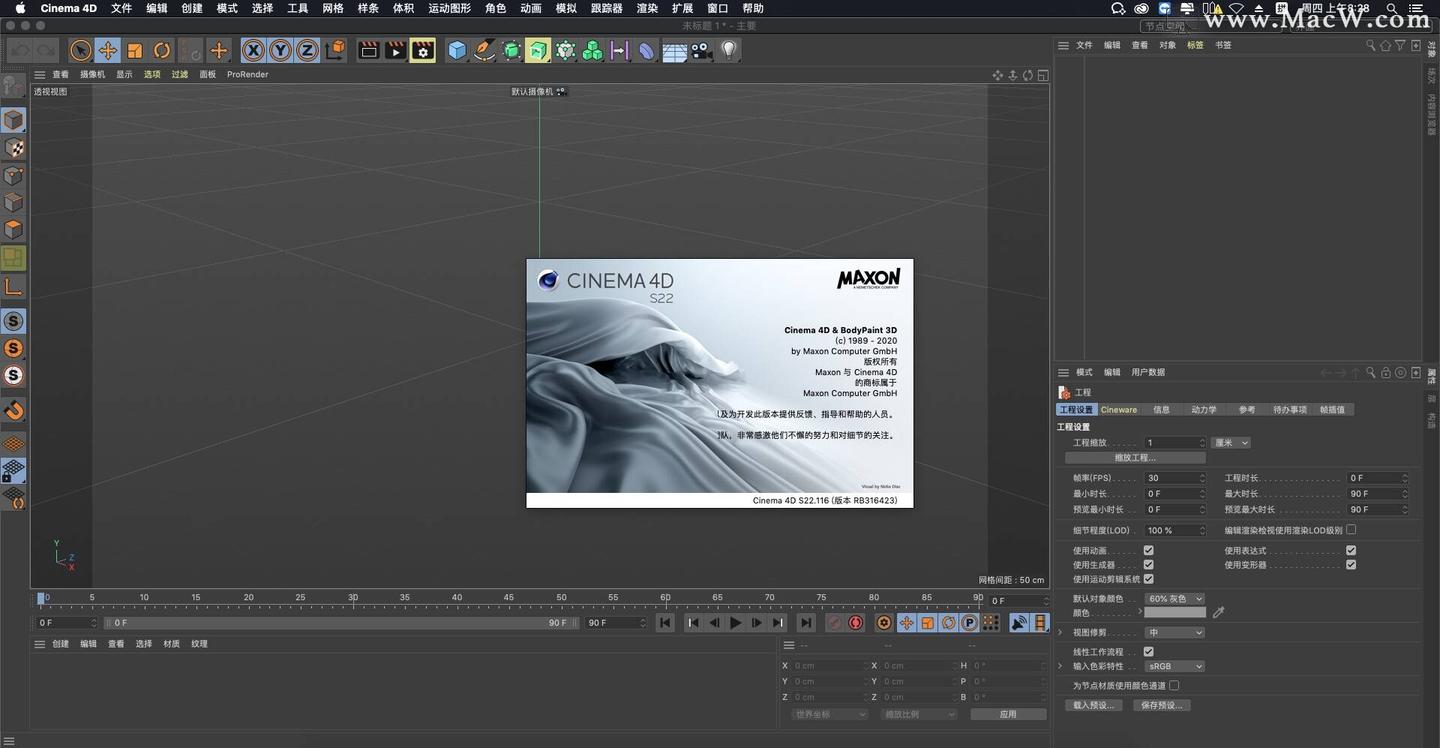Click the search icon in Object Manager
Image resolution: width=1440 pixels, height=748 pixels.
(x=1371, y=45)
